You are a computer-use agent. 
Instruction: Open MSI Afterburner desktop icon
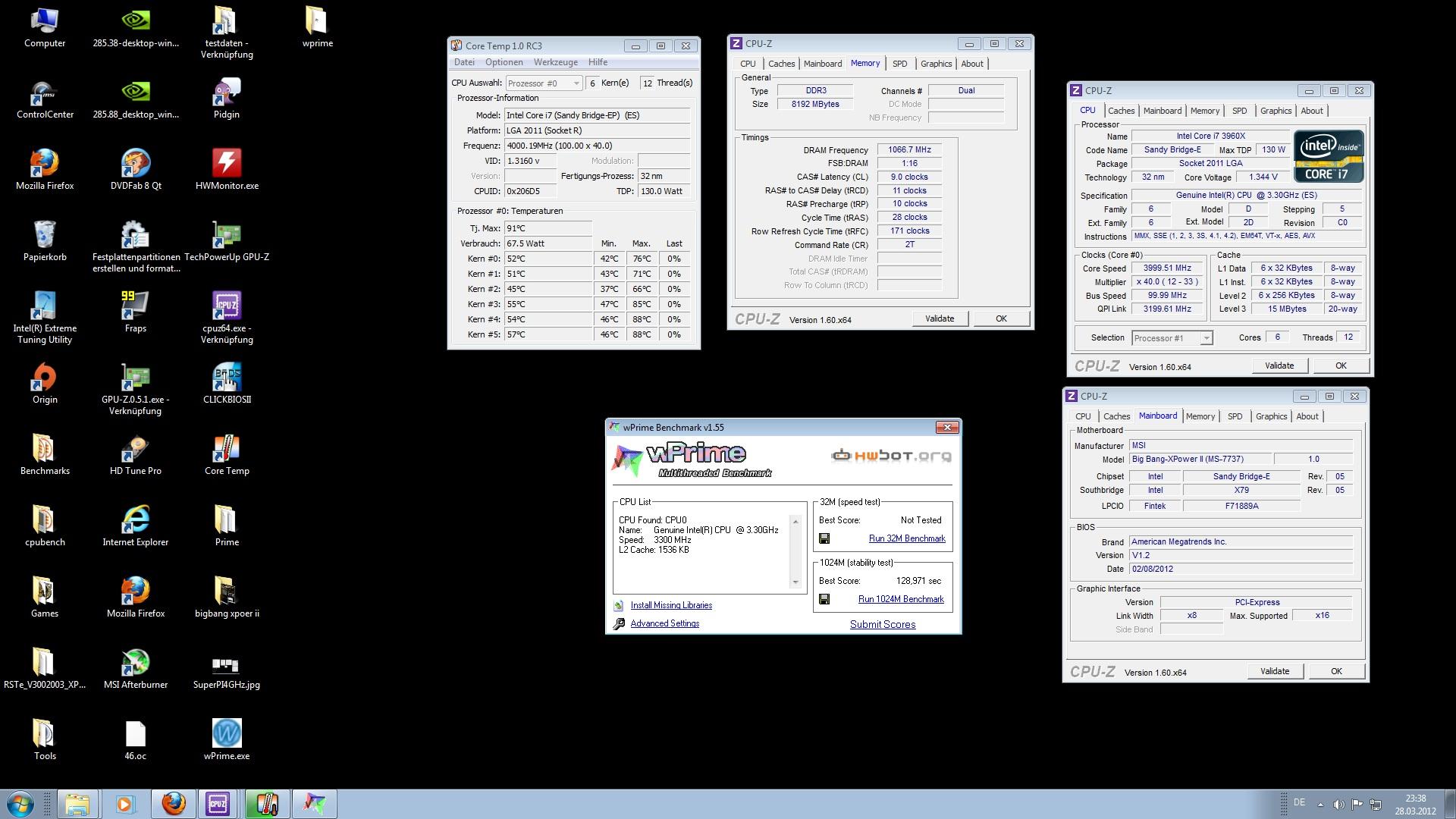(x=136, y=669)
